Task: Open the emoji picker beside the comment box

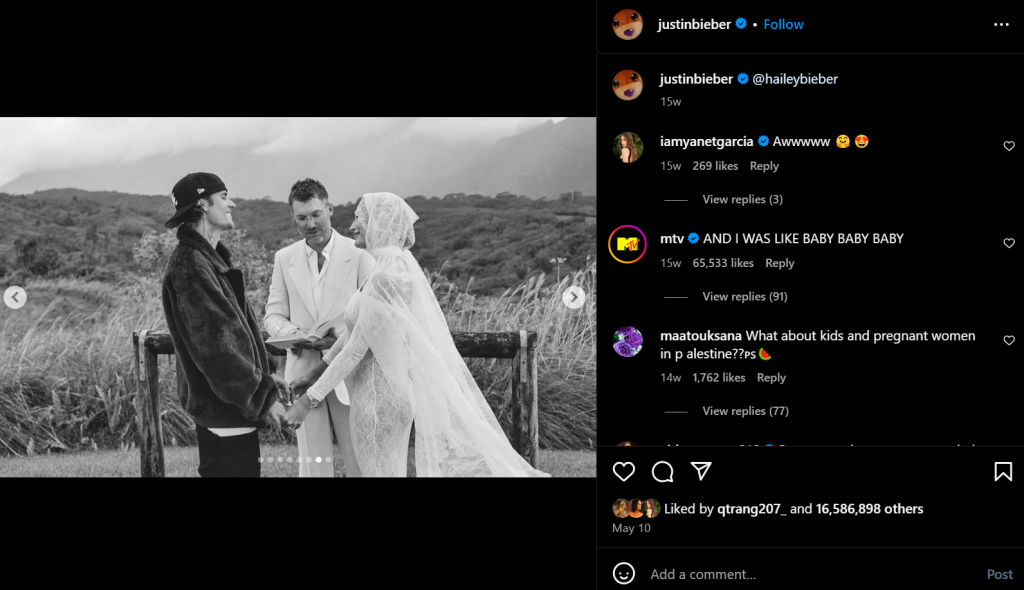Action: [x=622, y=574]
